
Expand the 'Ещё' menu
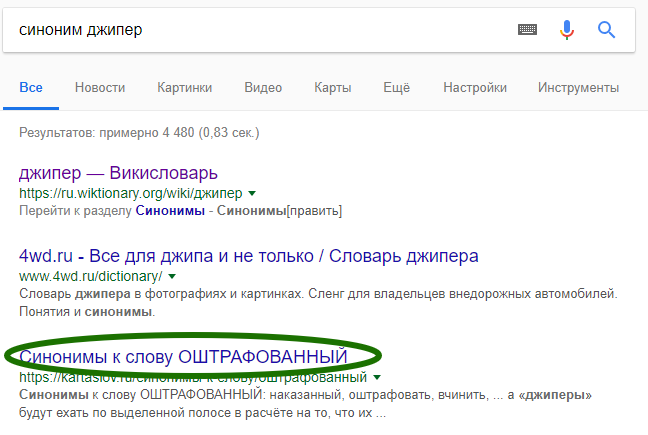397,88
